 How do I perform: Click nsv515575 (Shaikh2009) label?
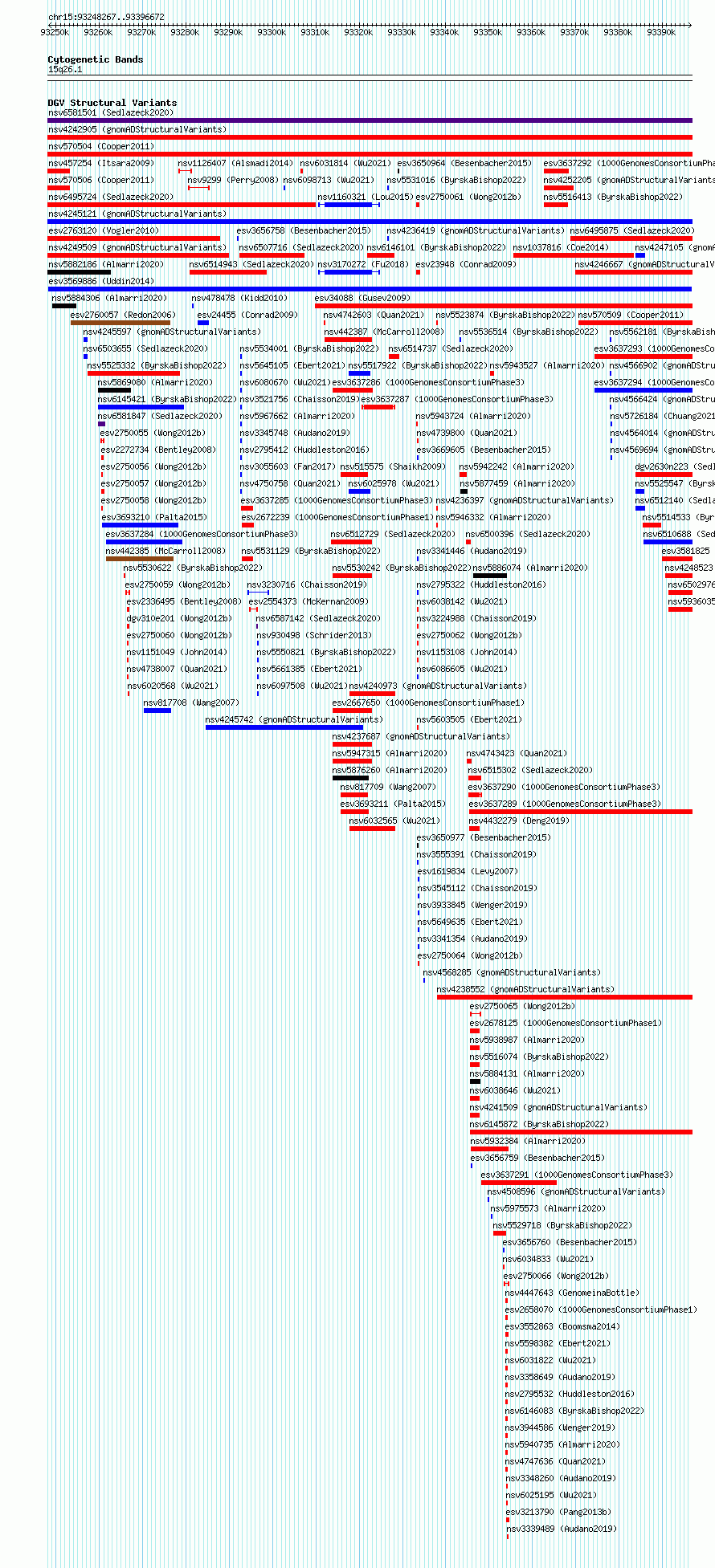pos(393,466)
